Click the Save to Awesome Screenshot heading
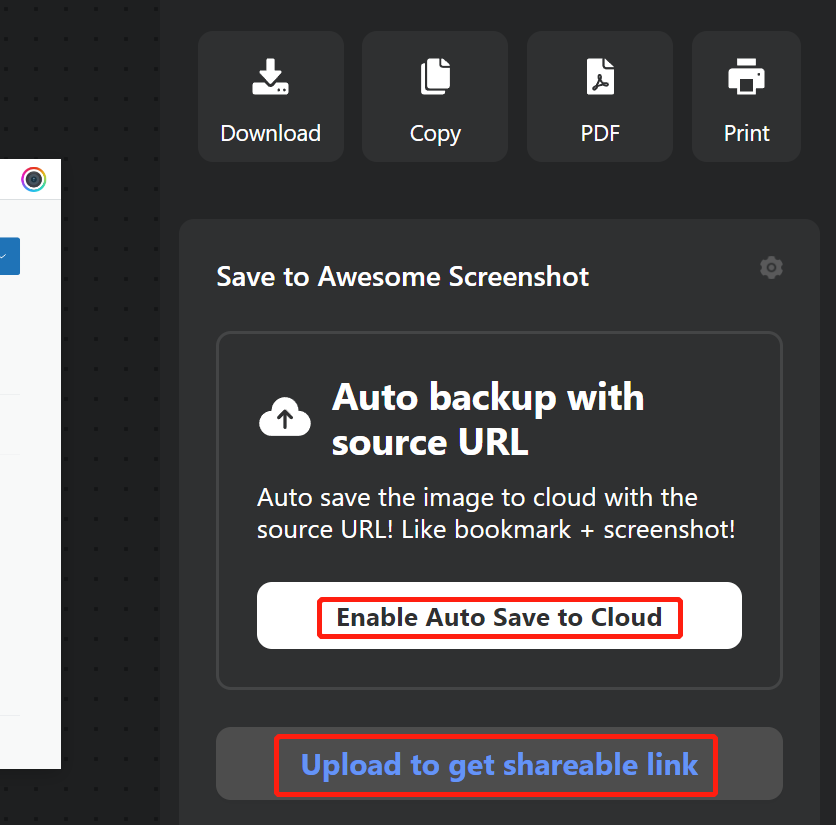Screen dimensions: 836x825 point(403,276)
